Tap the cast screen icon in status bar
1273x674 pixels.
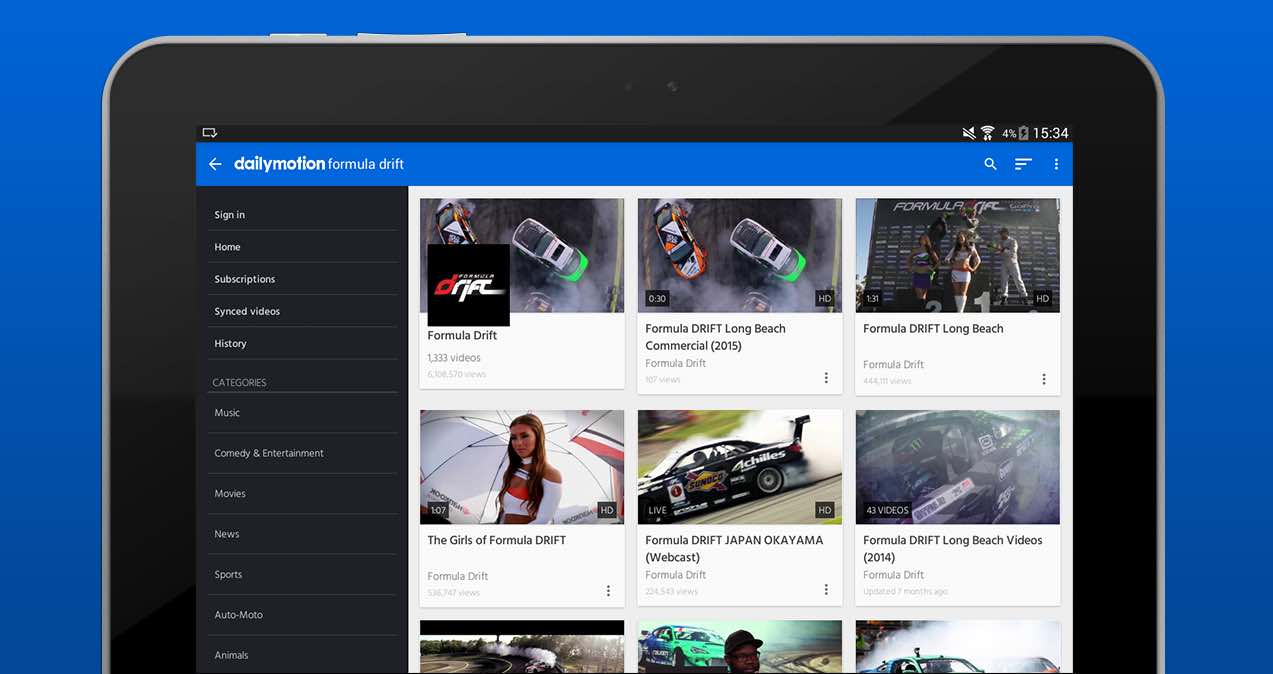pyautogui.click(x=209, y=133)
